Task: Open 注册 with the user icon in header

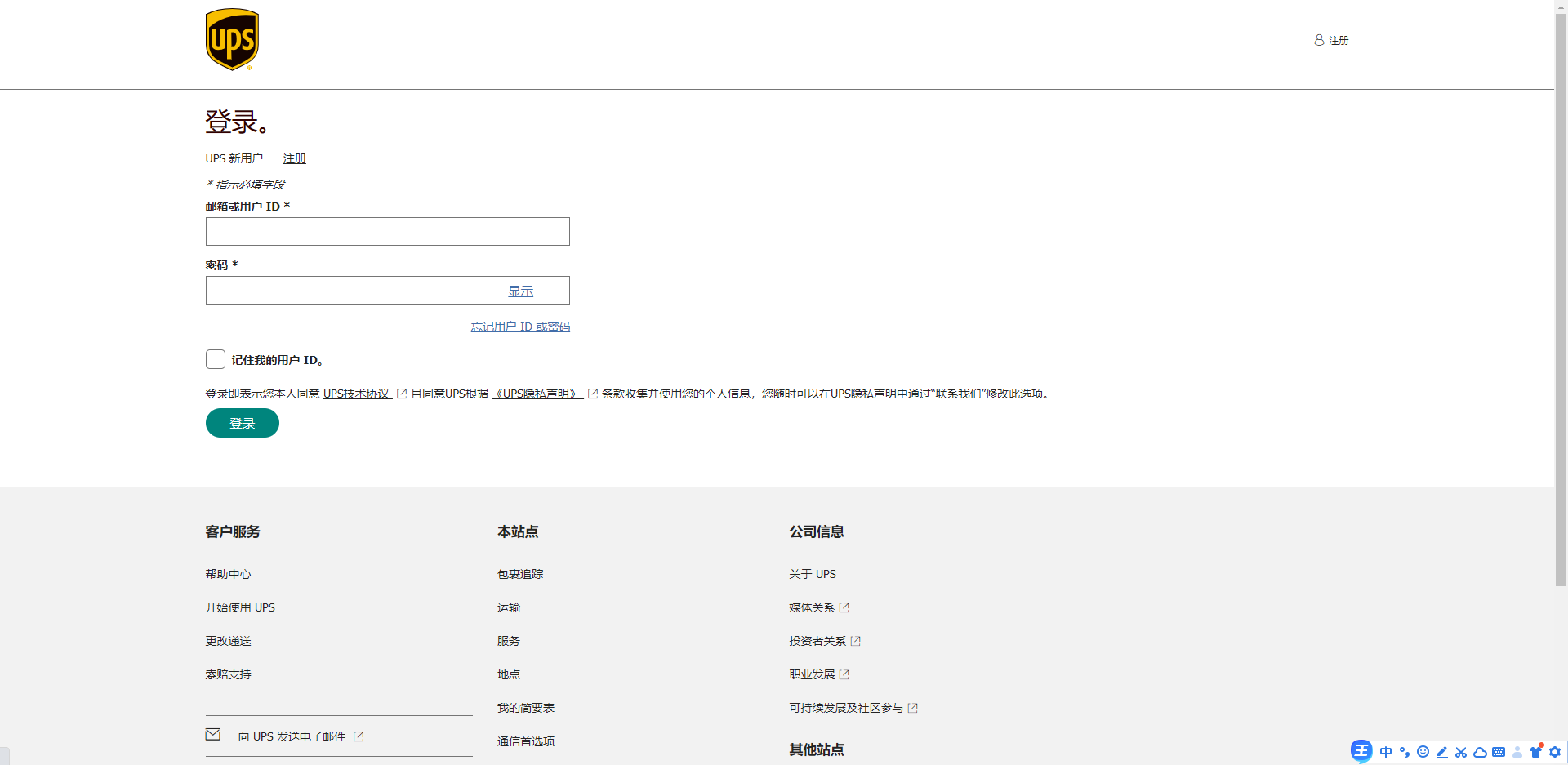Action: pos(1331,40)
